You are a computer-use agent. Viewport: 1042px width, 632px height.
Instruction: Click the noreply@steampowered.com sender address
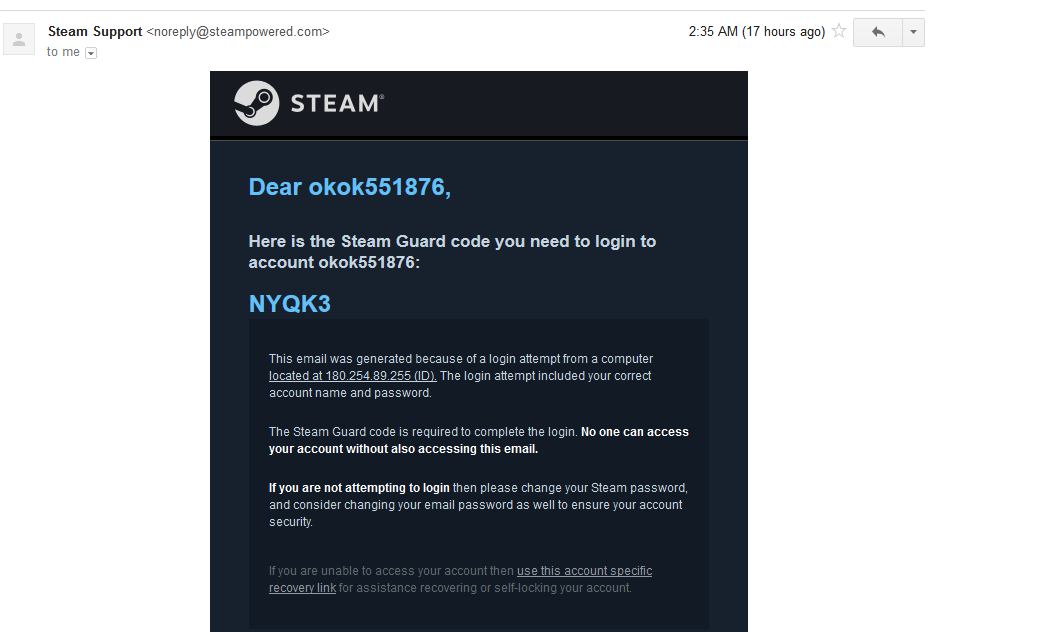click(x=238, y=31)
